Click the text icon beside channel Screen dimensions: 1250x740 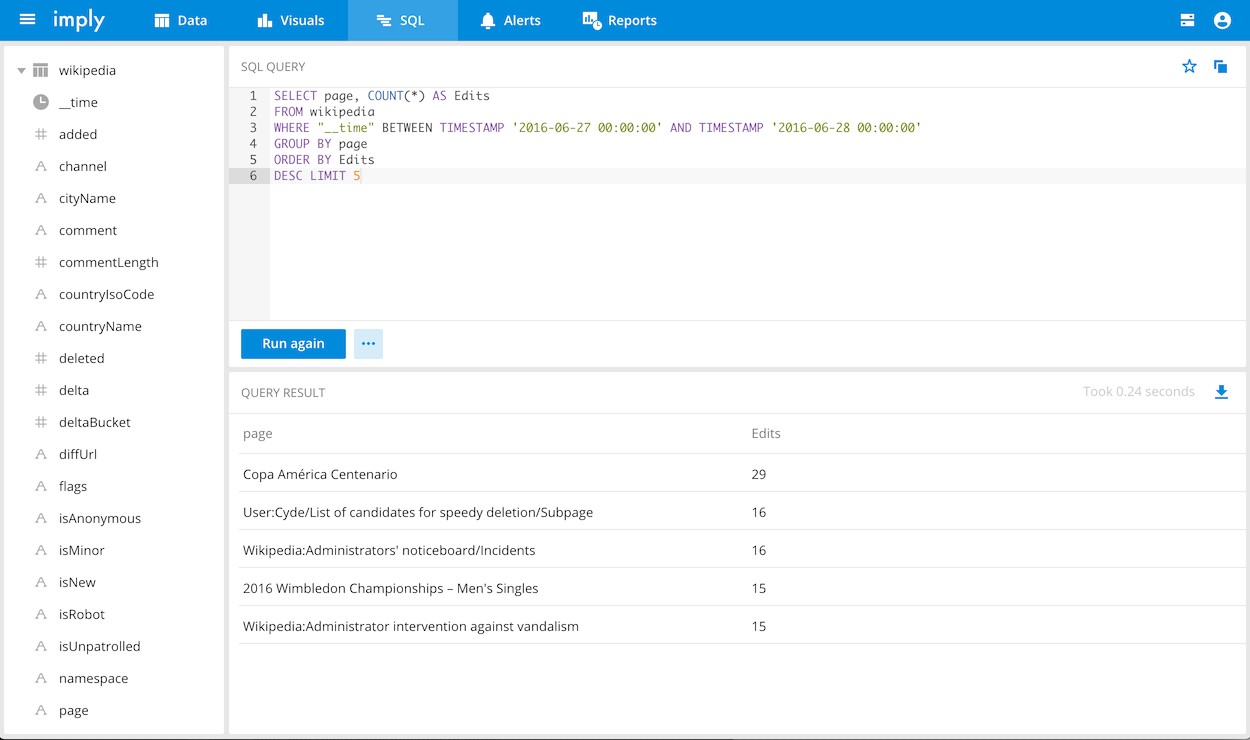[x=41, y=166]
